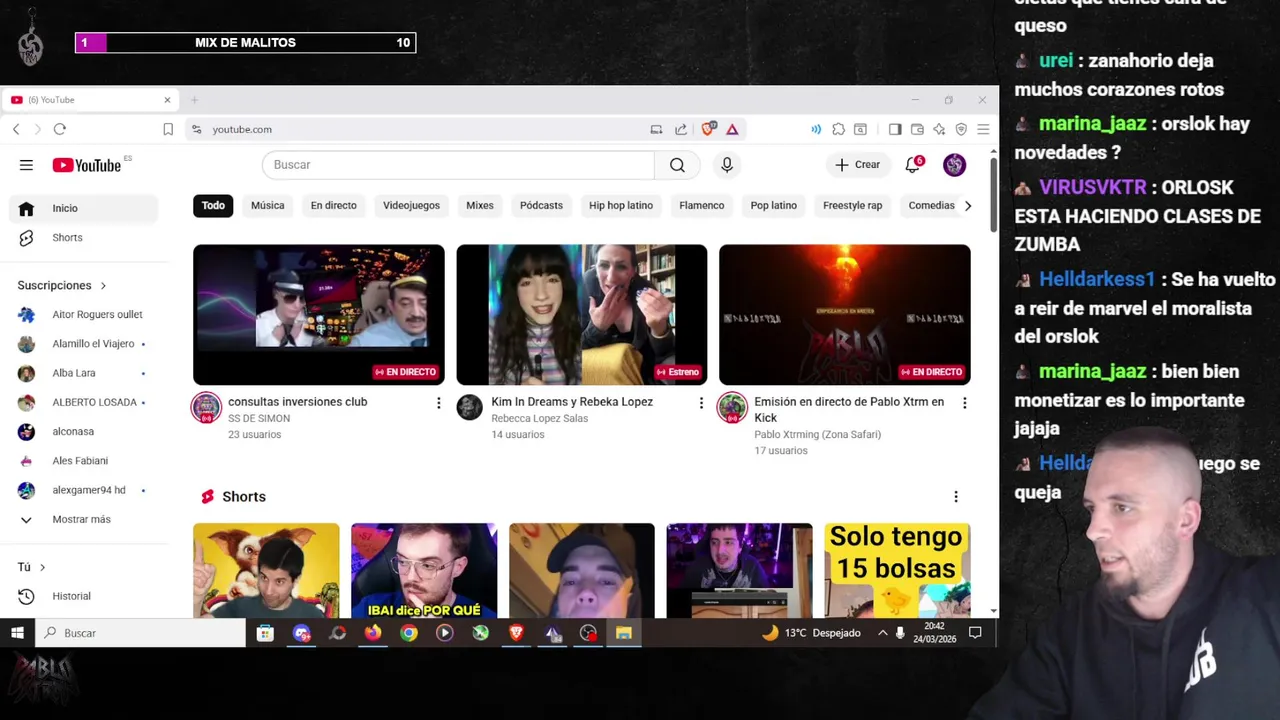The width and height of the screenshot is (1280, 720).
Task: Select the Música filter chip
Action: tap(268, 205)
